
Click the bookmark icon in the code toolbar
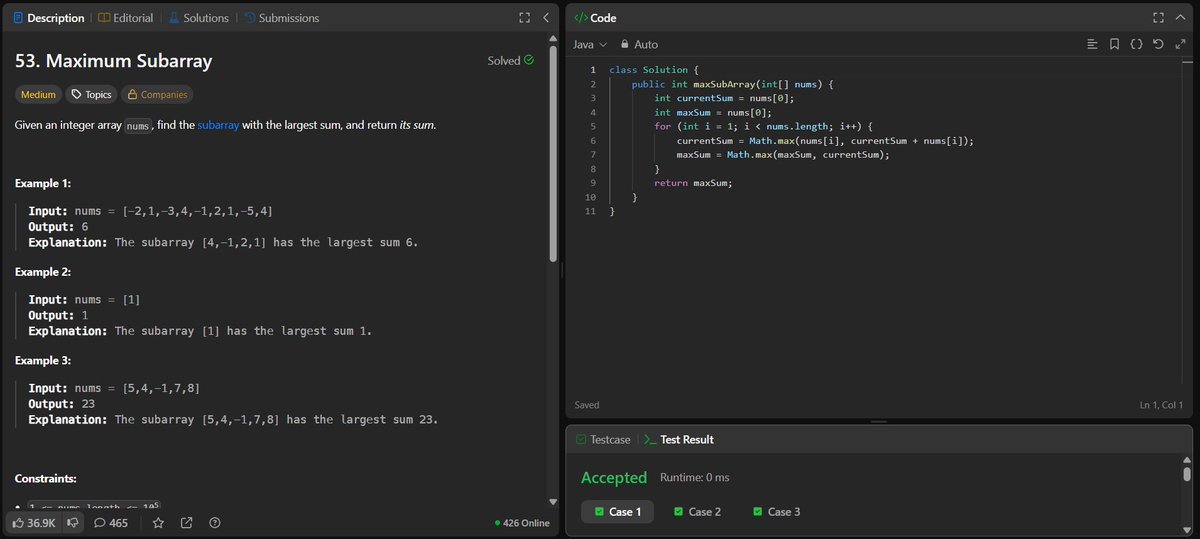[x=1114, y=44]
